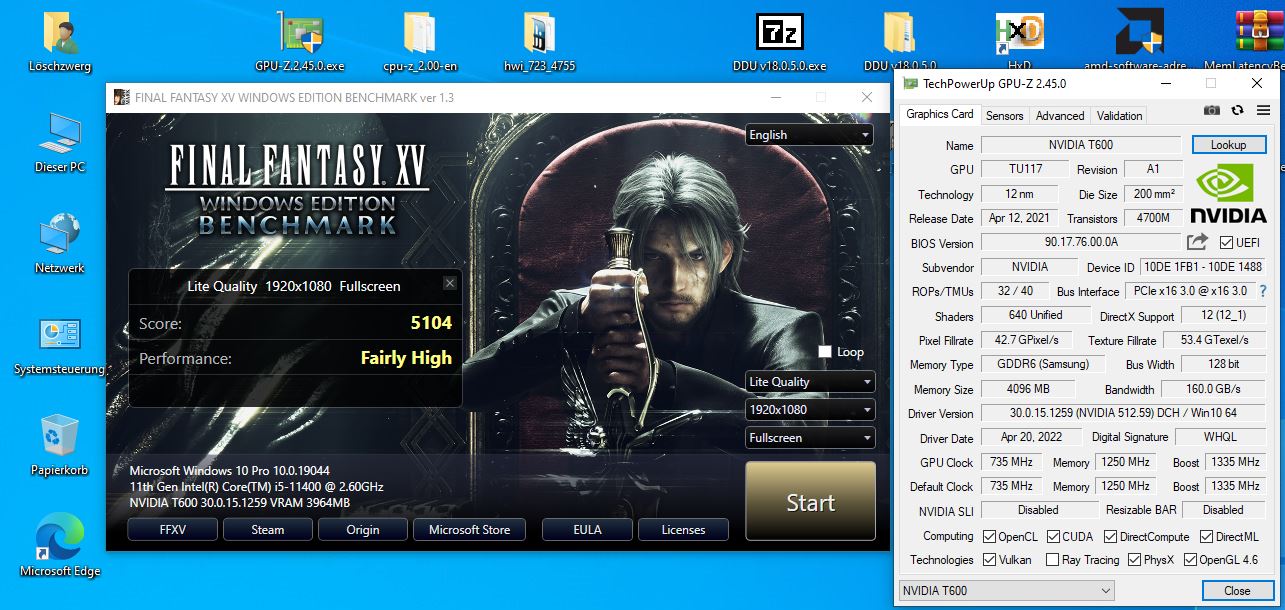The width and height of the screenshot is (1285, 610).
Task: Click GPU-Z refresh arrows icon
Action: (x=1237, y=110)
